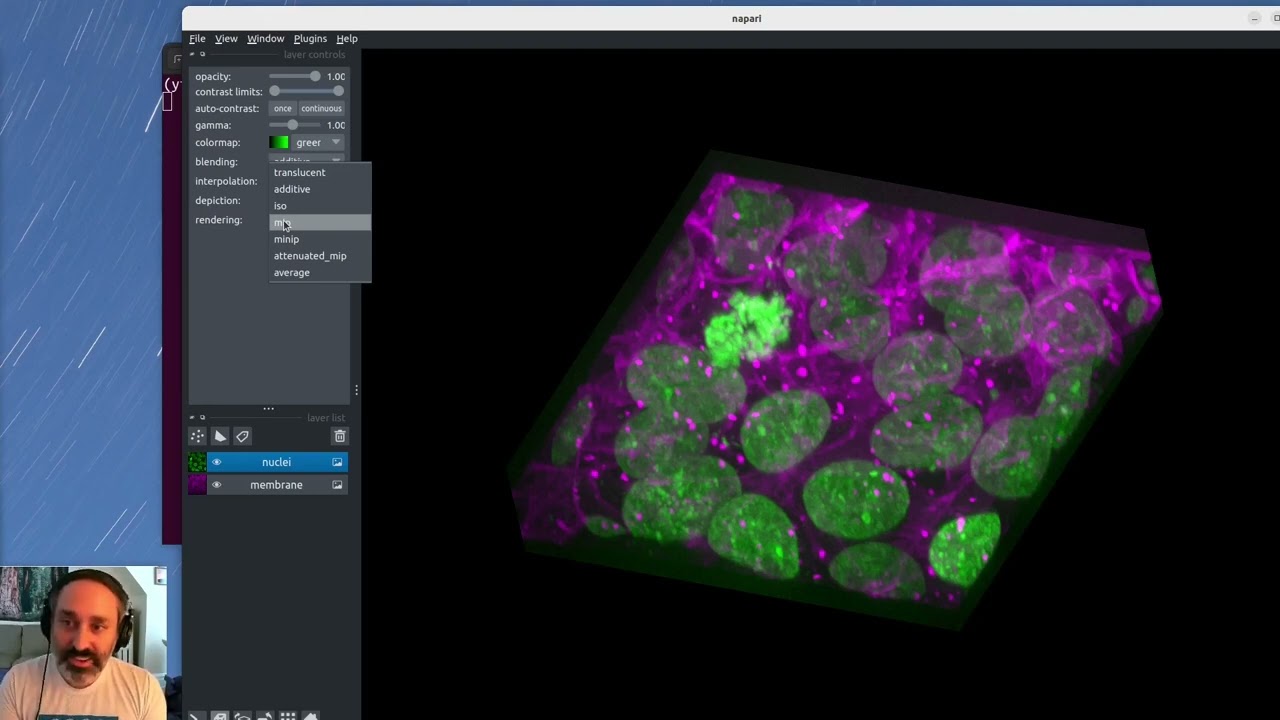Click the home reset view icon
This screenshot has width=1280, height=720.
click(x=310, y=716)
